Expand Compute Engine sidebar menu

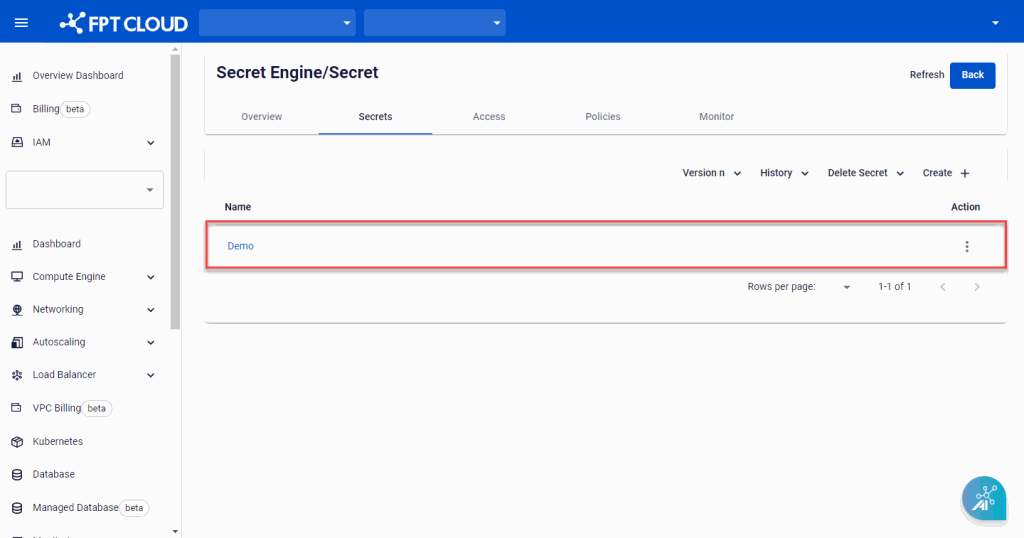click(150, 277)
